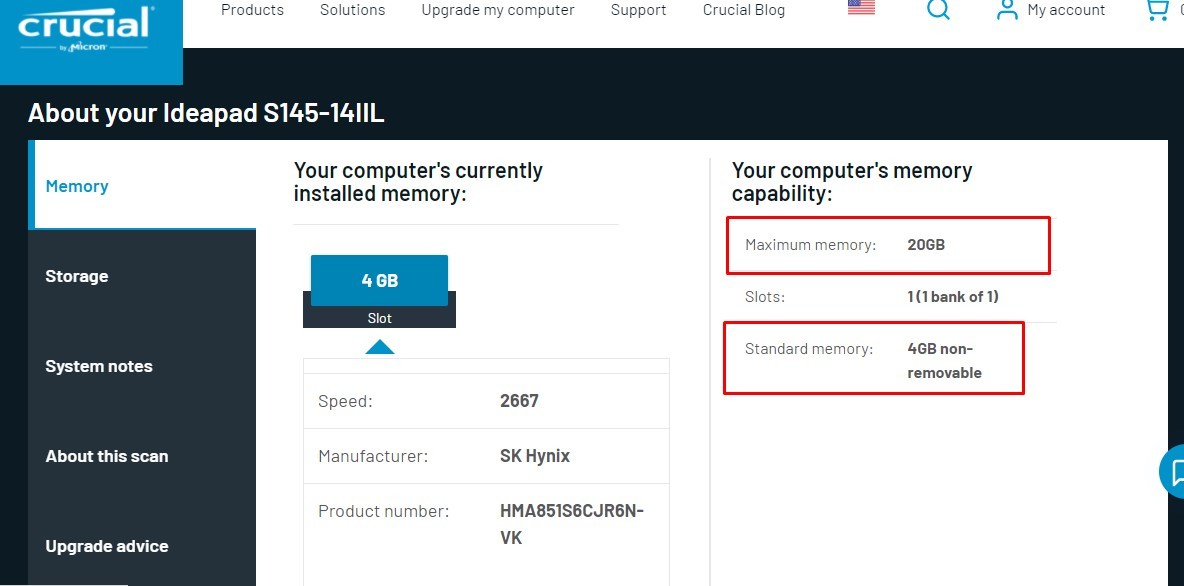
Task: Select the Memory sidebar tab
Action: [142, 185]
